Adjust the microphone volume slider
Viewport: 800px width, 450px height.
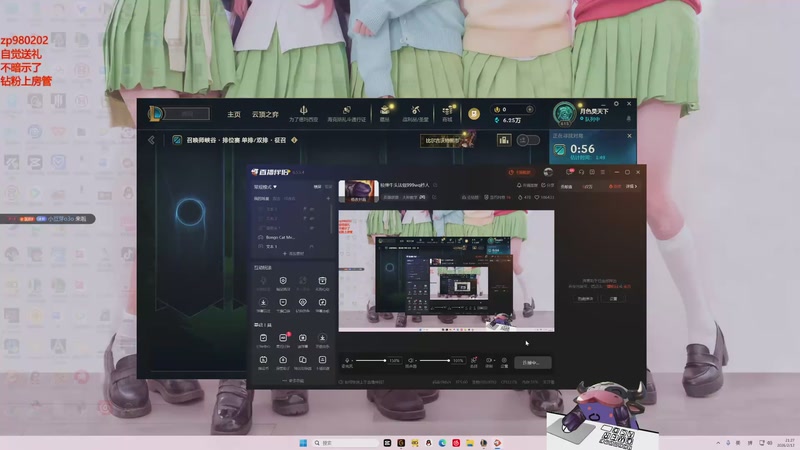[x=371, y=361]
